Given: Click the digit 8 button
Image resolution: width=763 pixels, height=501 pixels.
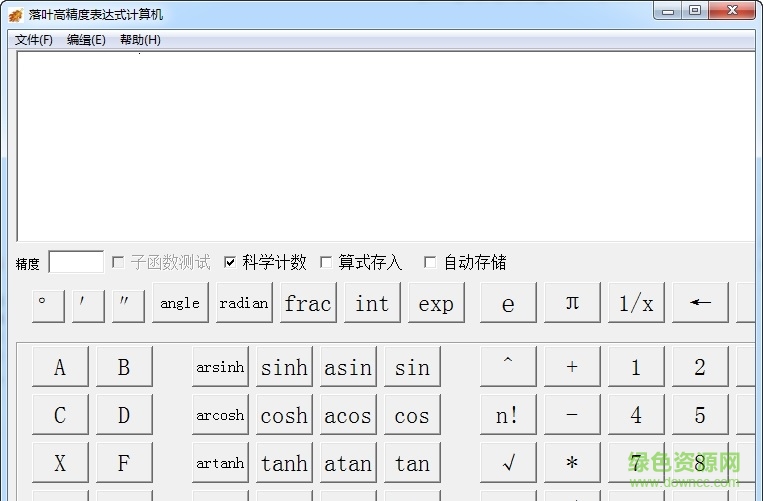Looking at the screenshot, I should [x=700, y=462].
